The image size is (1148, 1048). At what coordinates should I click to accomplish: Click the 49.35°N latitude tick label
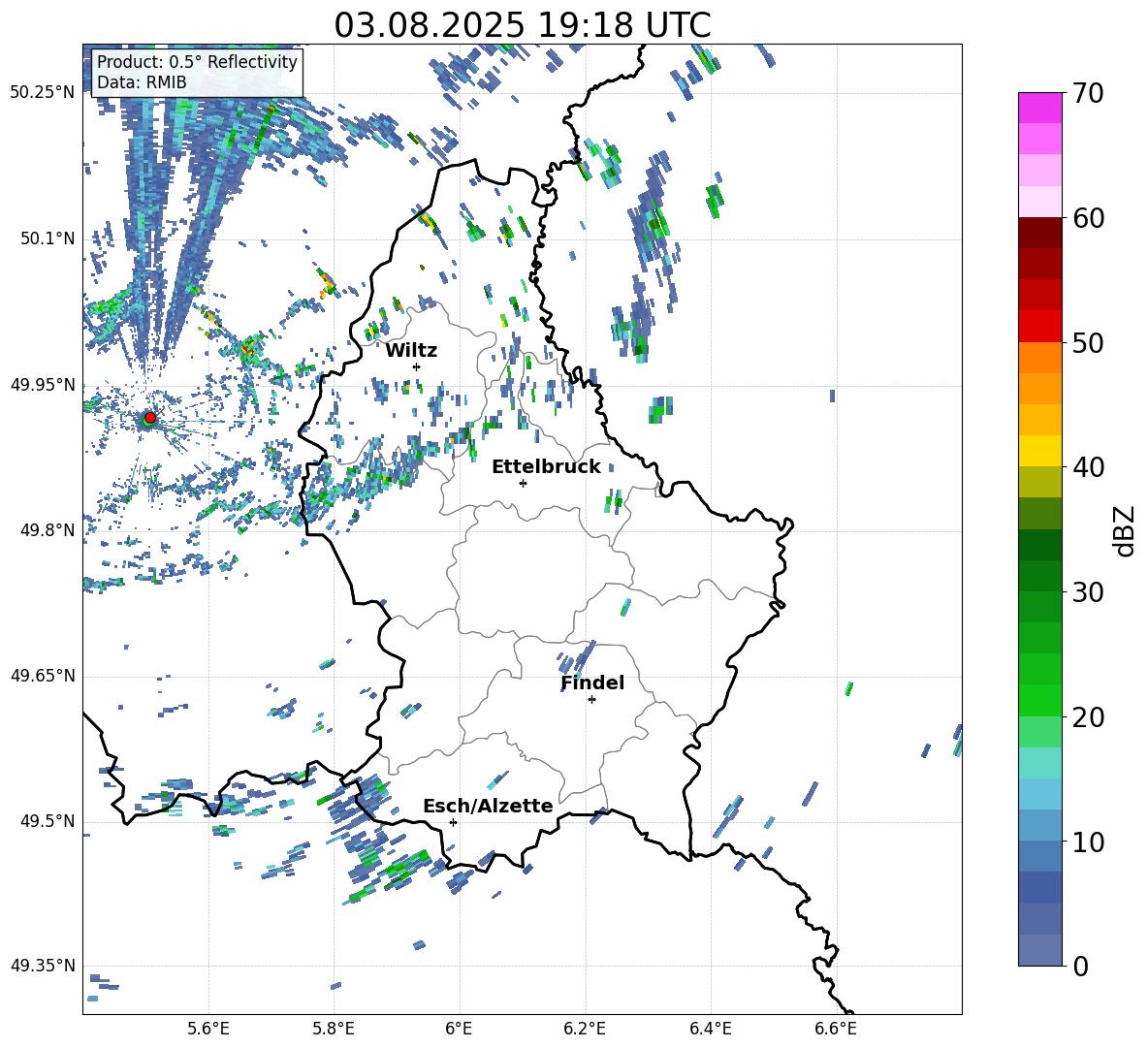pyautogui.click(x=43, y=966)
